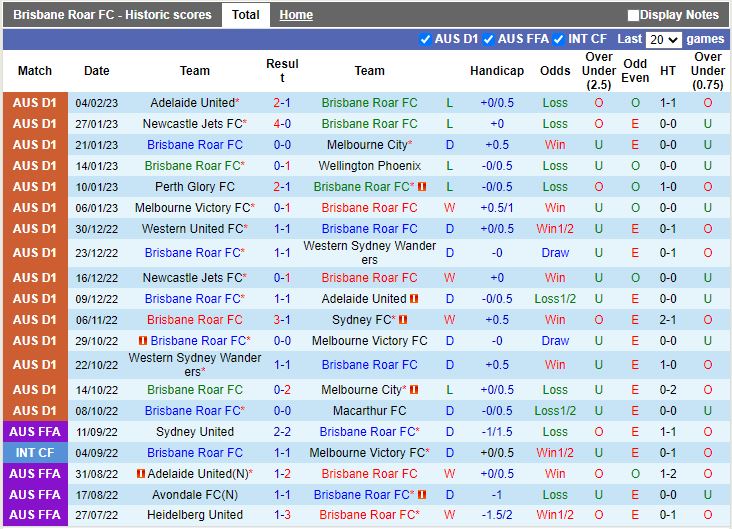Image resolution: width=732 pixels, height=529 pixels.
Task: Click Melbourne City dated 21/01/23
Action: coord(367,145)
